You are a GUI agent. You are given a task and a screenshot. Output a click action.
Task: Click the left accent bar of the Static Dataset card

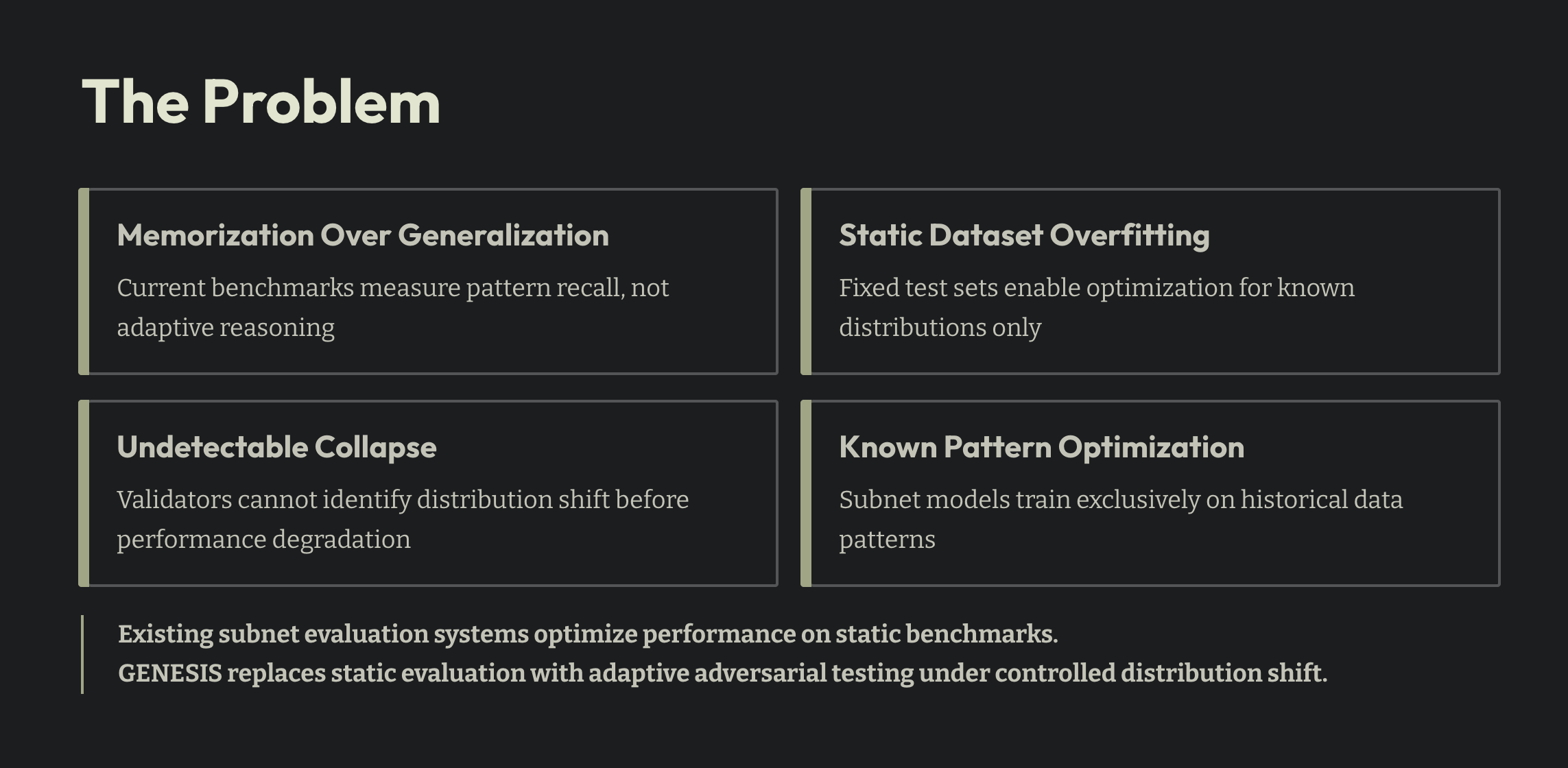(806, 281)
